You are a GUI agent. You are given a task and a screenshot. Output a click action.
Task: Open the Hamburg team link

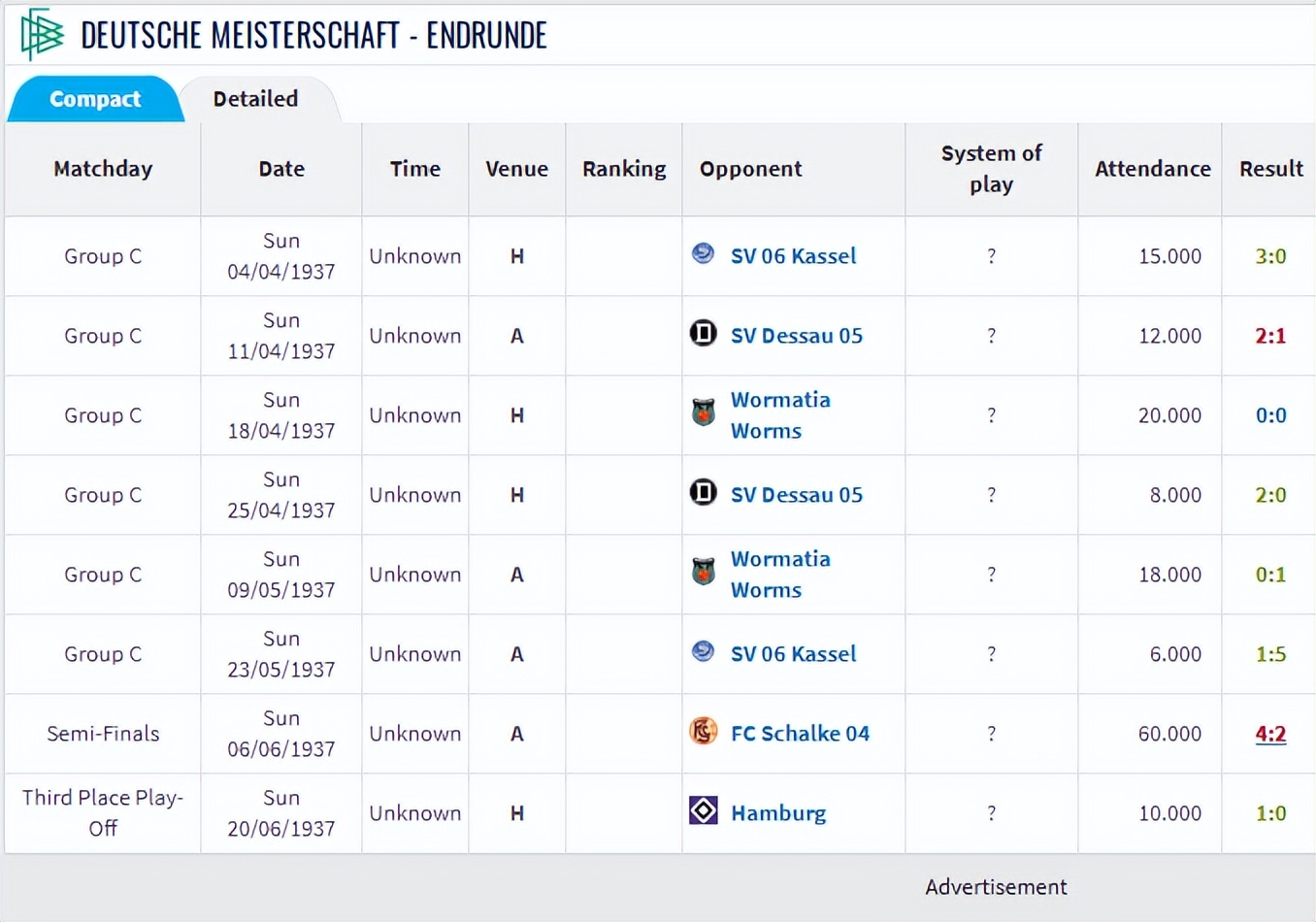point(778,813)
